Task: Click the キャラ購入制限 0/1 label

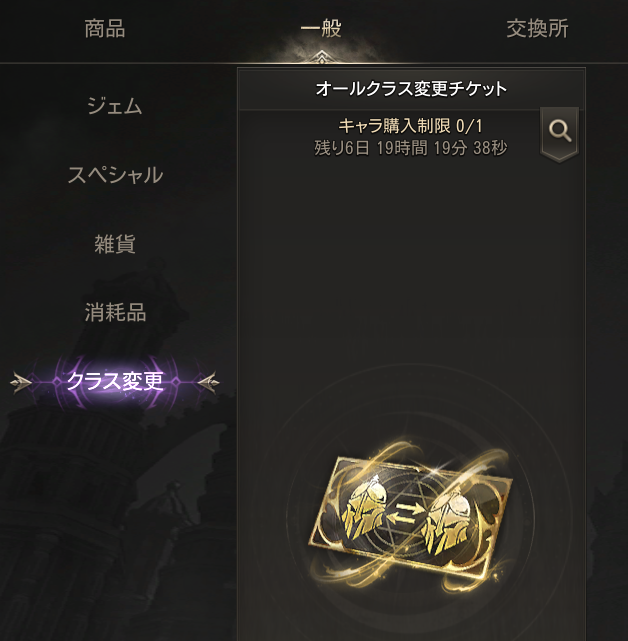Action: 410,126
